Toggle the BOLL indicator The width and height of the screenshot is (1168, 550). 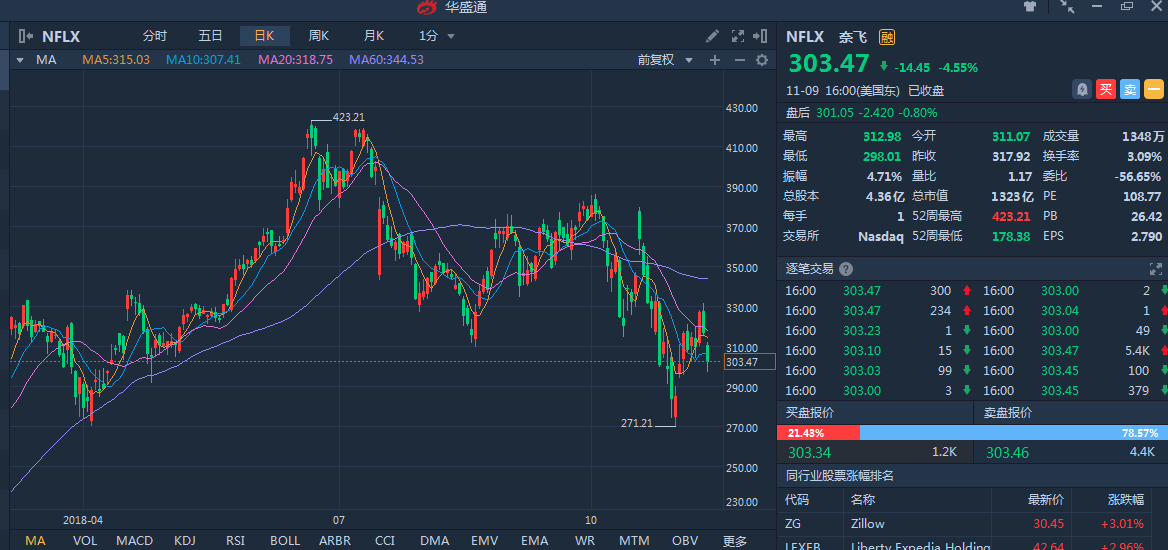285,541
